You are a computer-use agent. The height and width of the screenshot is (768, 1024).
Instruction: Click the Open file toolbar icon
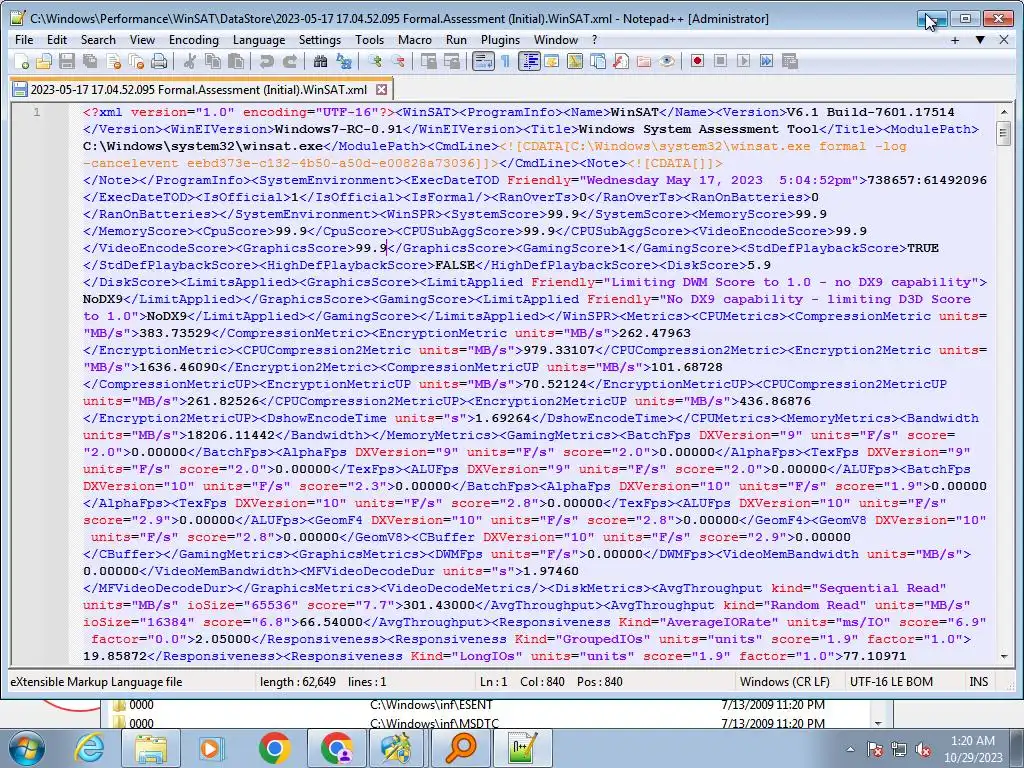(44, 61)
